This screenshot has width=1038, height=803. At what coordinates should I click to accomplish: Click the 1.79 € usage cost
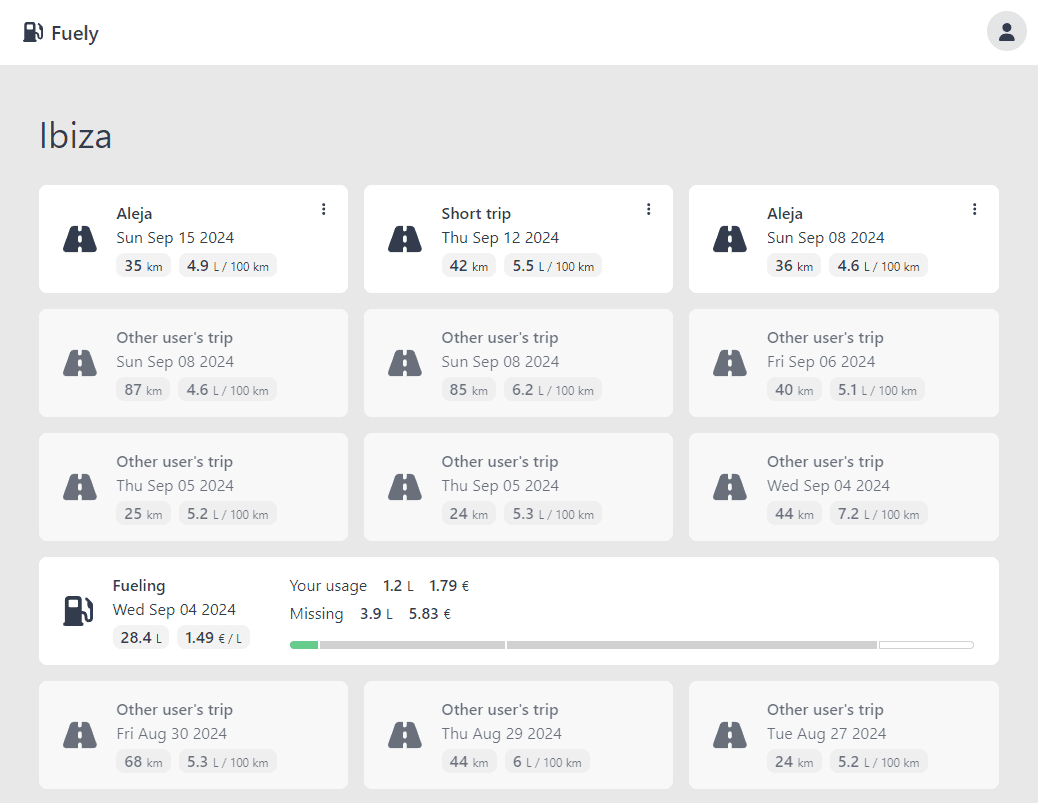[x=449, y=586]
